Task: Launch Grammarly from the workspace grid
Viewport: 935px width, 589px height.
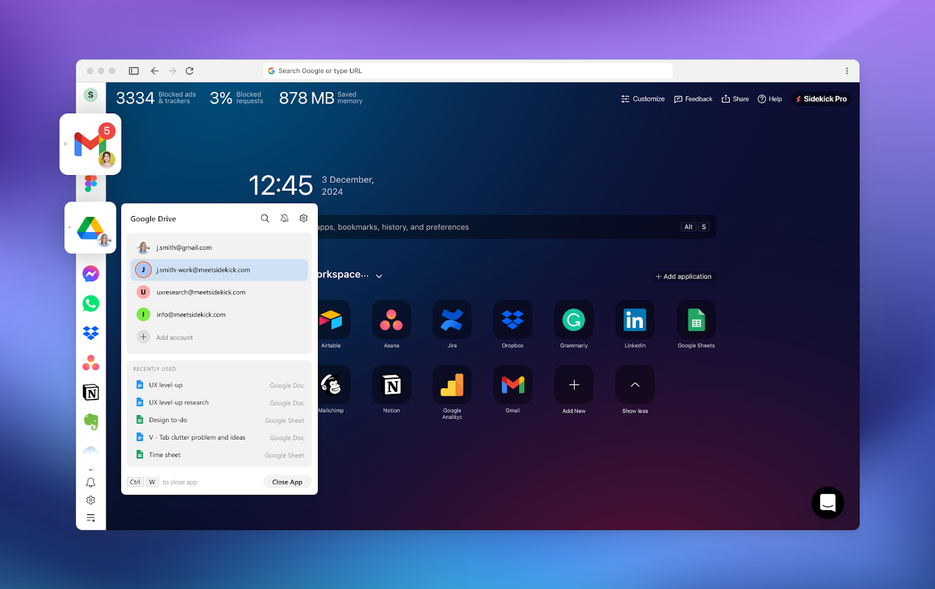Action: (x=573, y=317)
